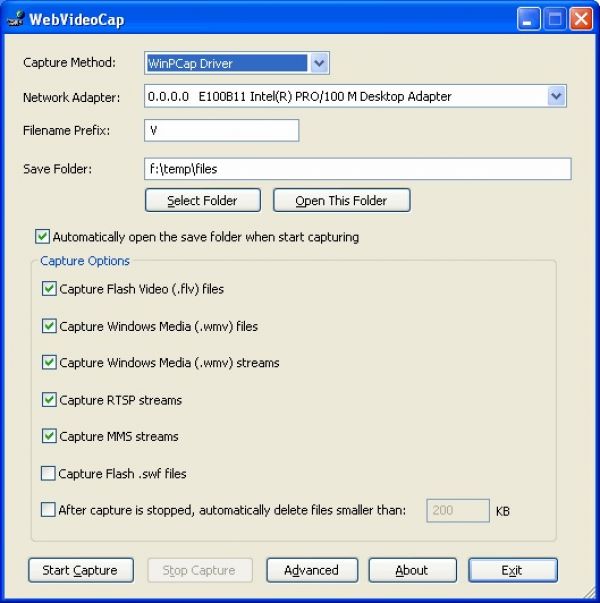The image size is (600, 603).
Task: Click the Start Capture button
Action: [x=81, y=570]
